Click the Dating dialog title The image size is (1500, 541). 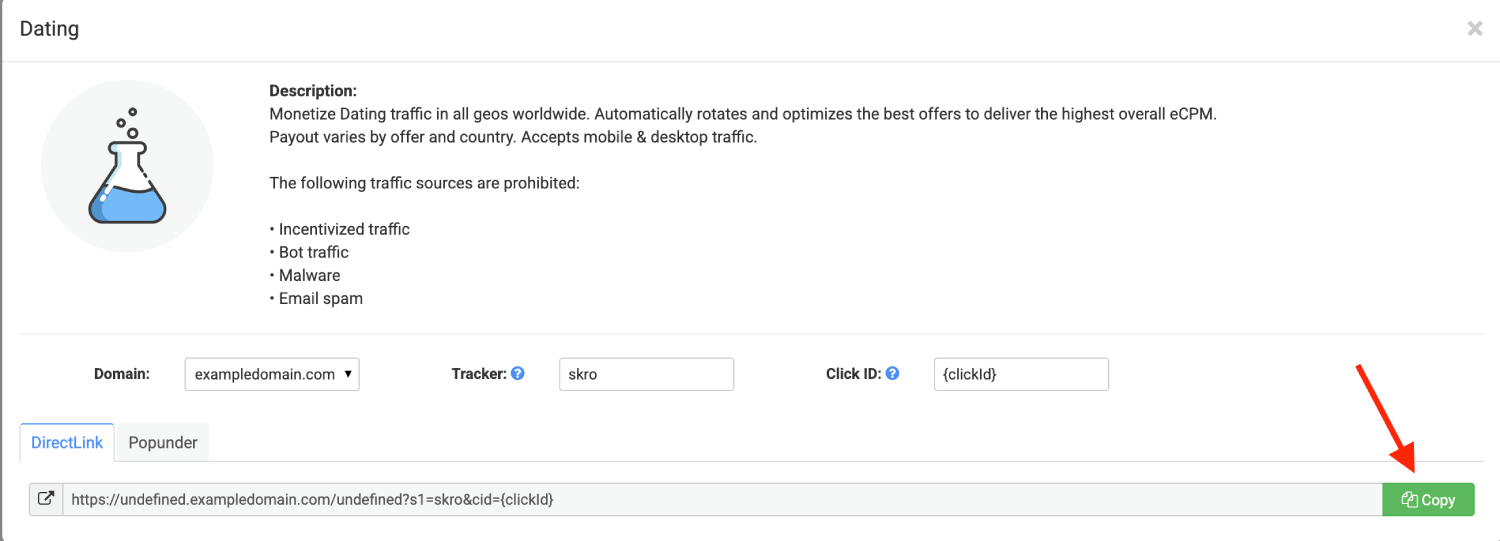[x=49, y=29]
